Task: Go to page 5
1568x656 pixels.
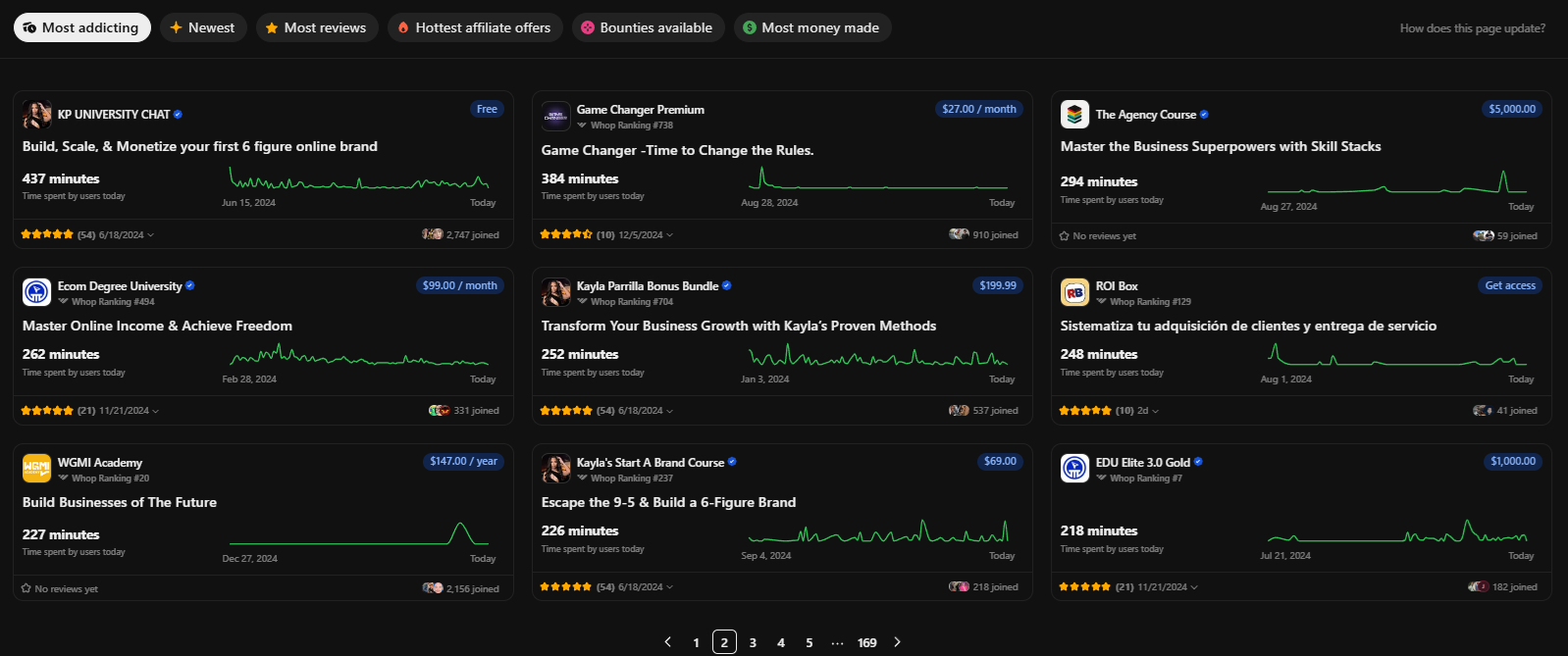Action: [810, 642]
